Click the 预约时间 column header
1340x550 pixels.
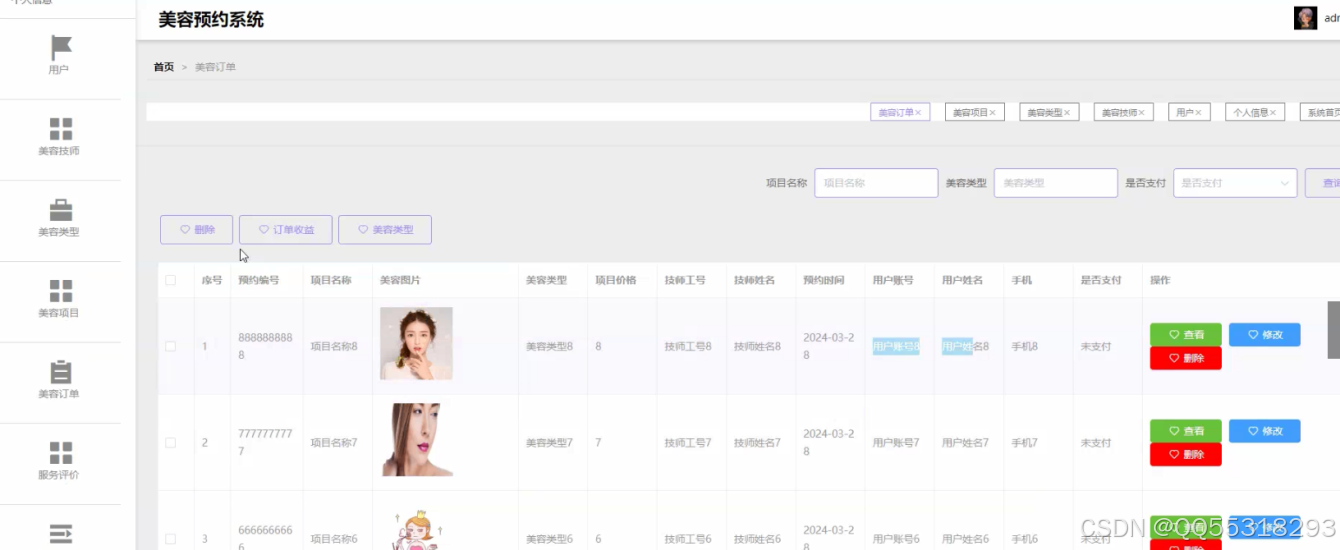[x=823, y=281]
